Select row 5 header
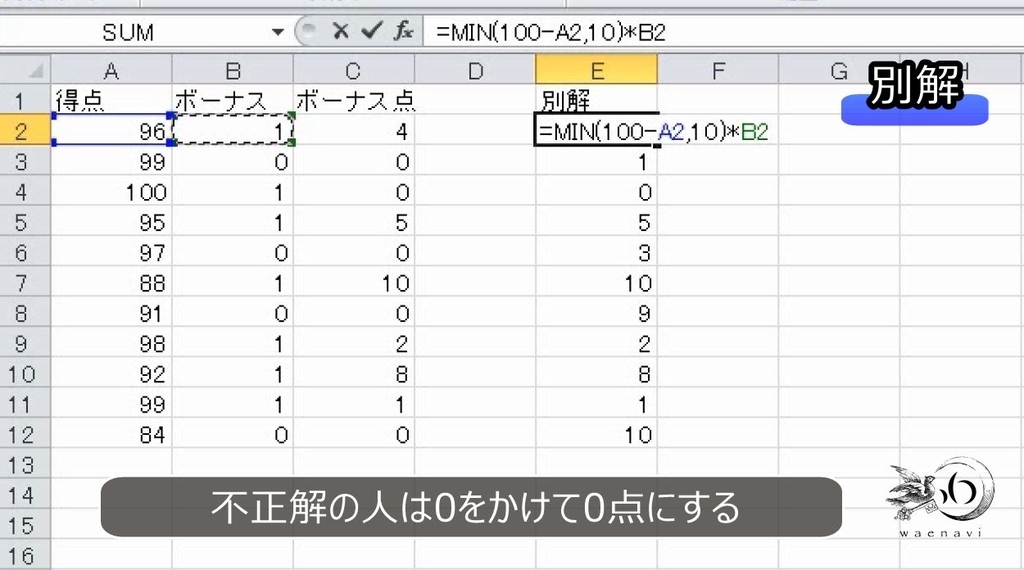1024x570 pixels. coord(25,222)
